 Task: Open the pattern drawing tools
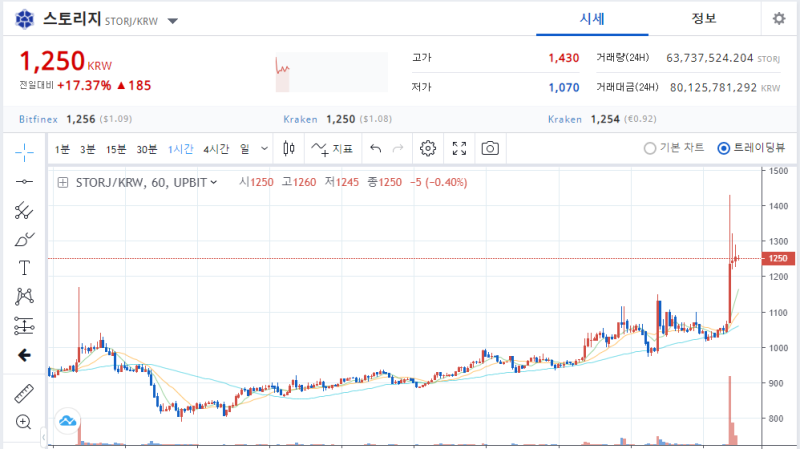click(x=24, y=296)
